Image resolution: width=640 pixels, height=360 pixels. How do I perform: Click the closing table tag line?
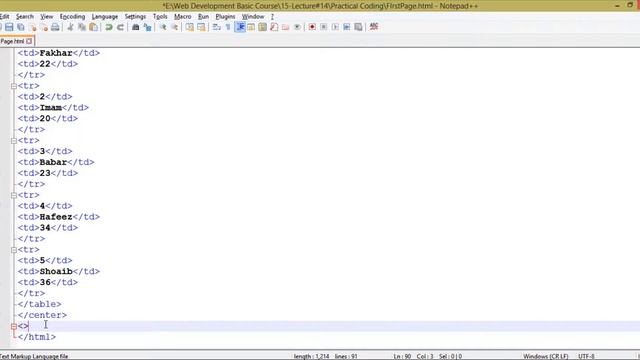click(x=40, y=304)
